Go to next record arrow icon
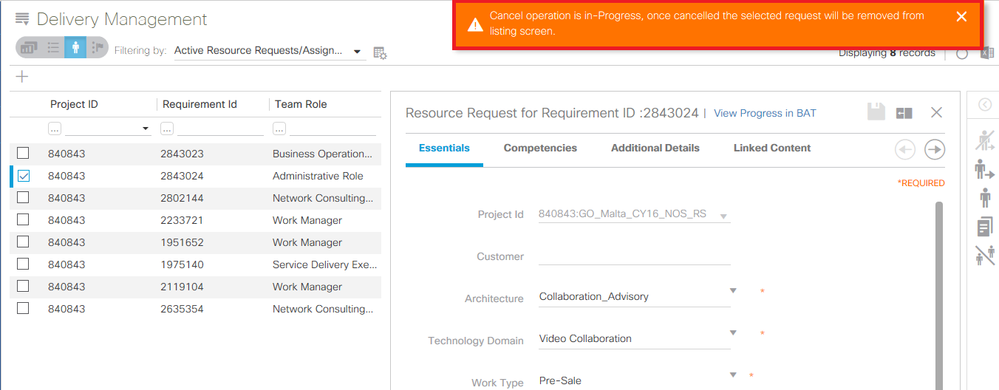 click(934, 150)
